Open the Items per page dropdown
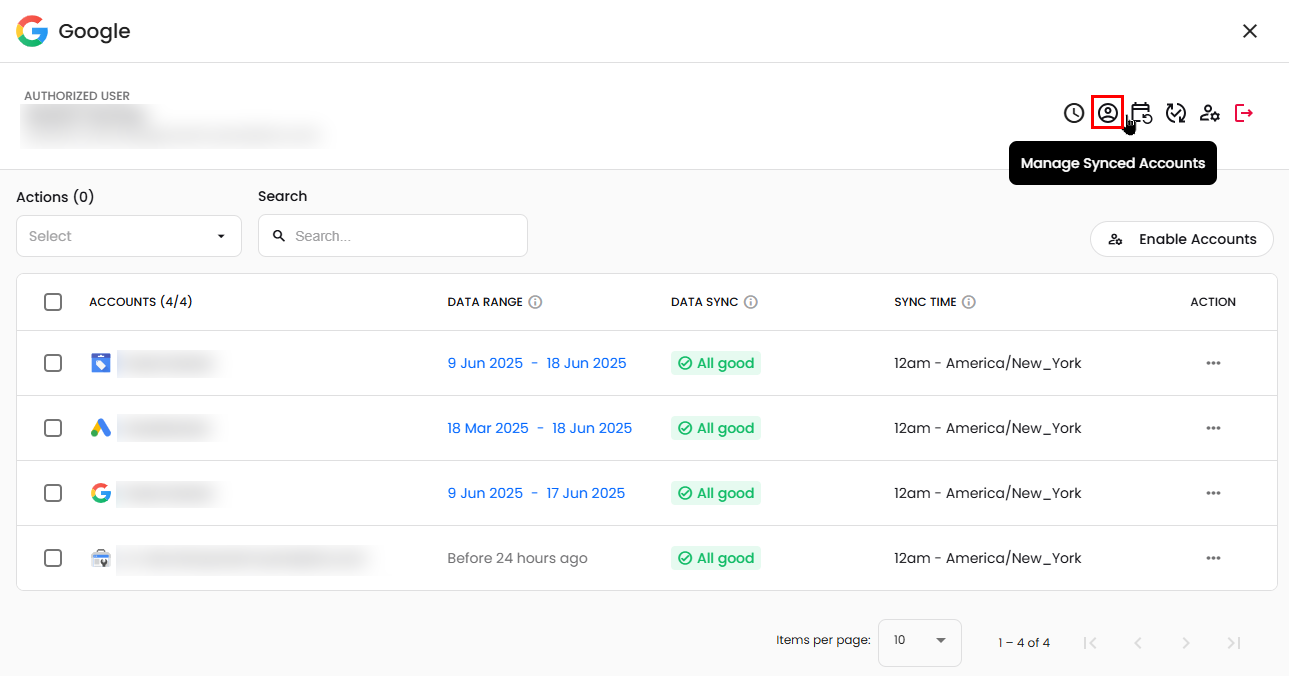1289x676 pixels. 919,640
